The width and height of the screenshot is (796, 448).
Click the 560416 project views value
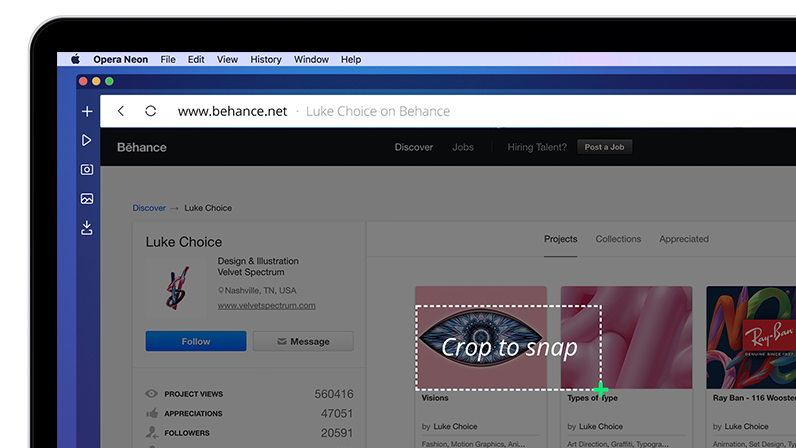tap(334, 394)
